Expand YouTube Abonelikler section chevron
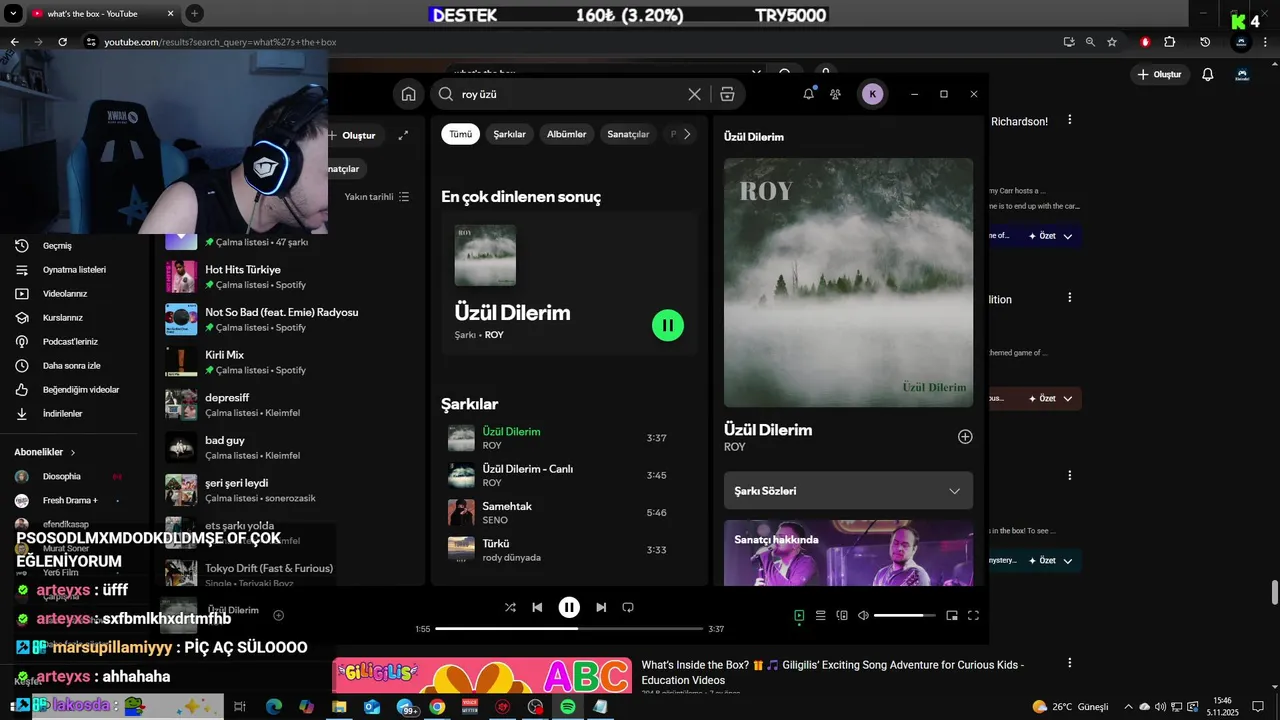This screenshot has height=720, width=1280. [x=73, y=453]
